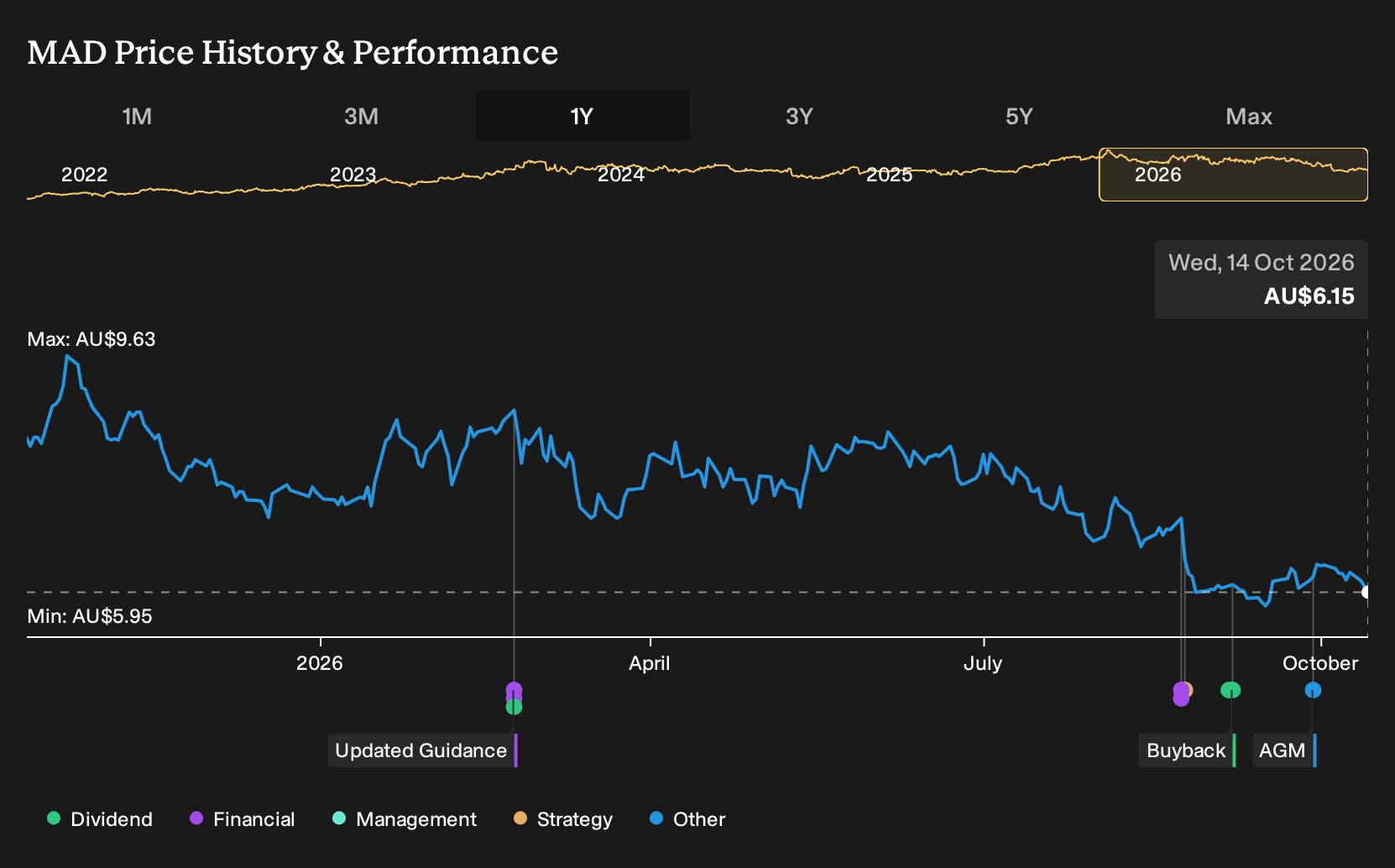1395x868 pixels.
Task: Select the blue event marker above AGM
Action: 1313,690
